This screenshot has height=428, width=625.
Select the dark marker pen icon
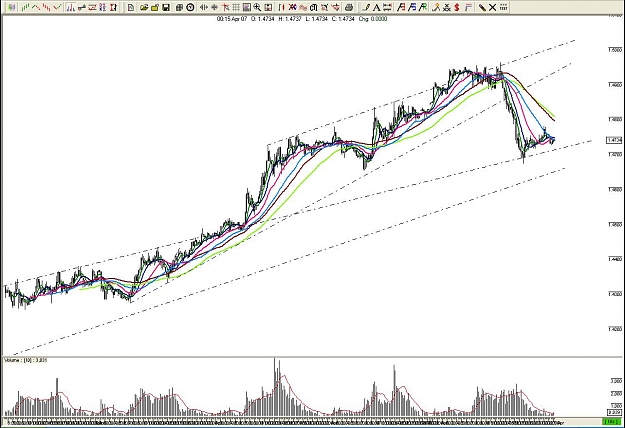coord(482,7)
